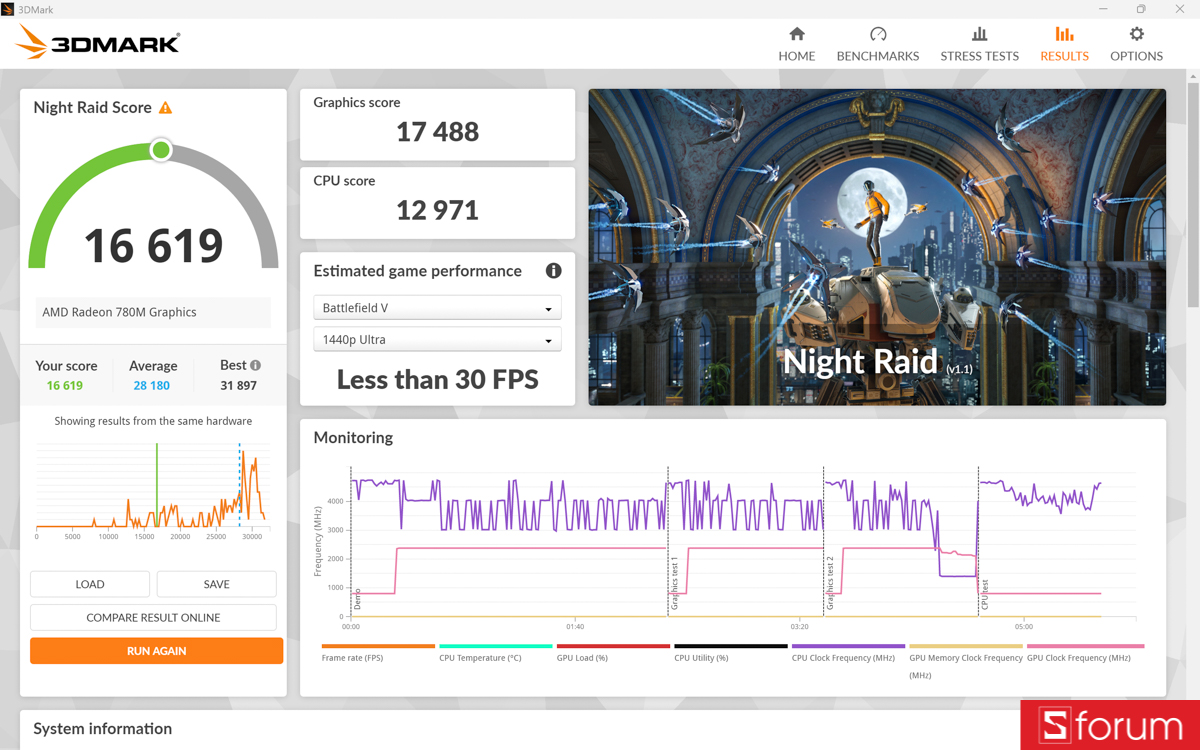The height and width of the screenshot is (750, 1200).
Task: Click the Graphics test 1 marker in chart
Action: coord(675,583)
